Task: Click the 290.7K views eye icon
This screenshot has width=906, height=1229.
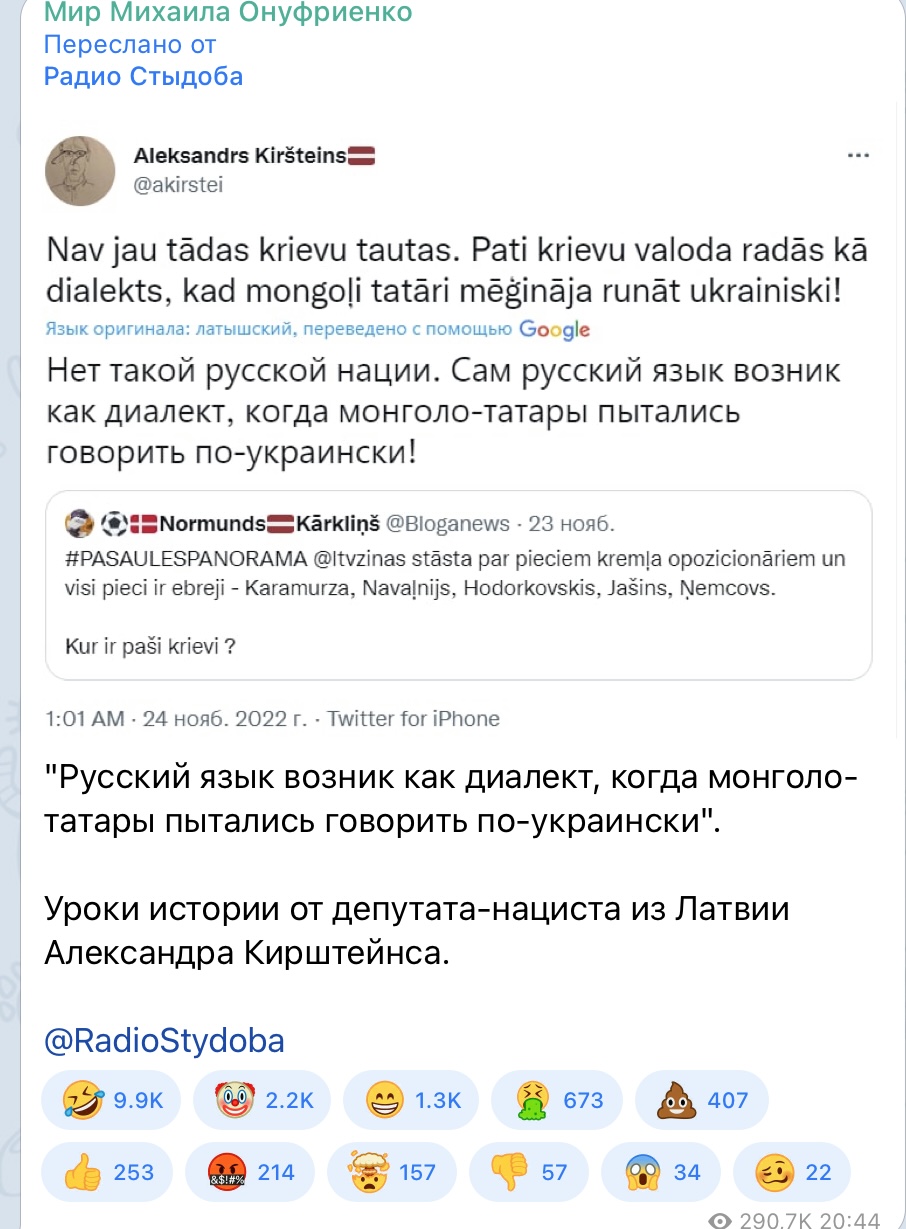Action: [x=719, y=1220]
